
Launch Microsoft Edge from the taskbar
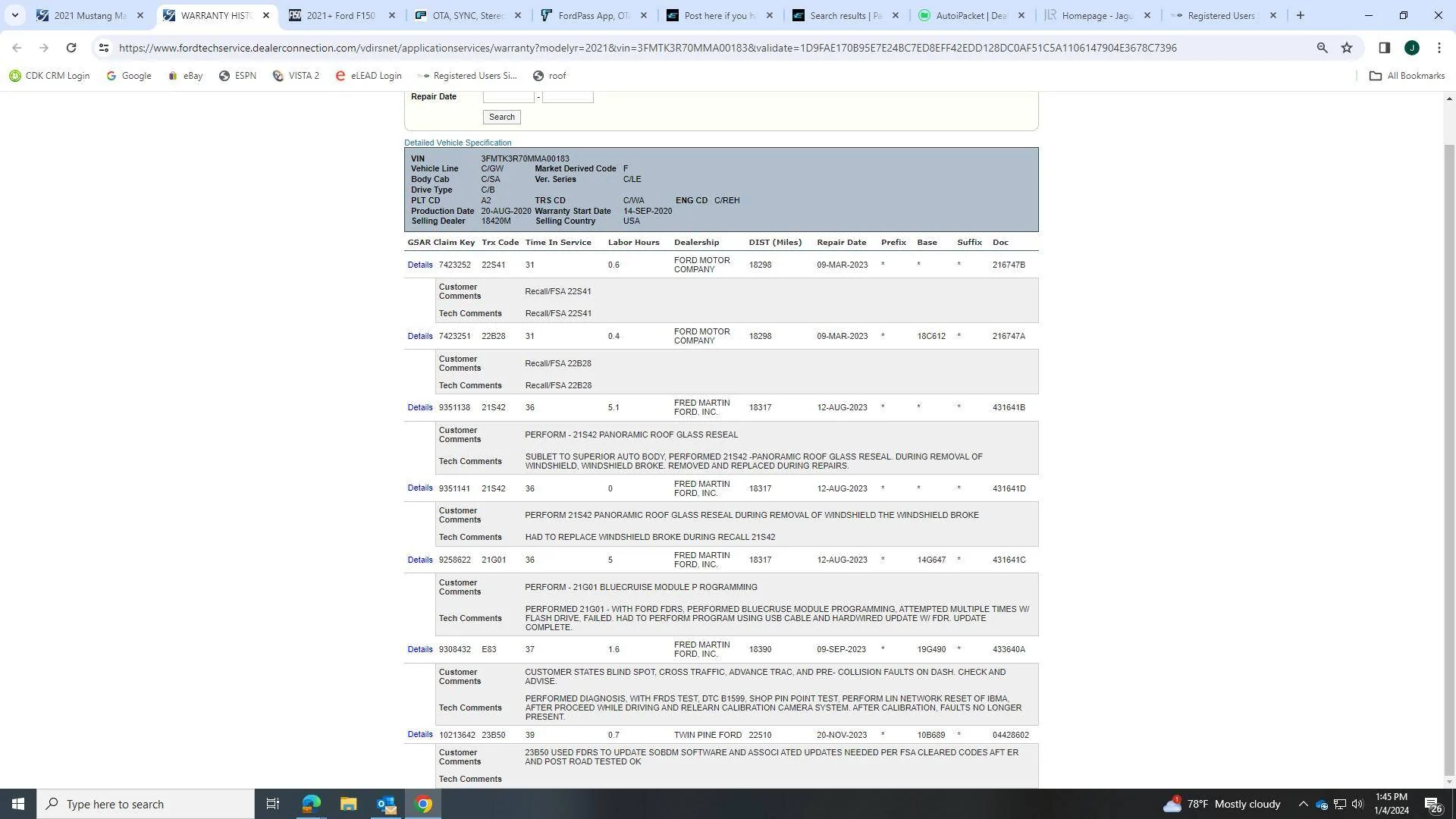311,804
